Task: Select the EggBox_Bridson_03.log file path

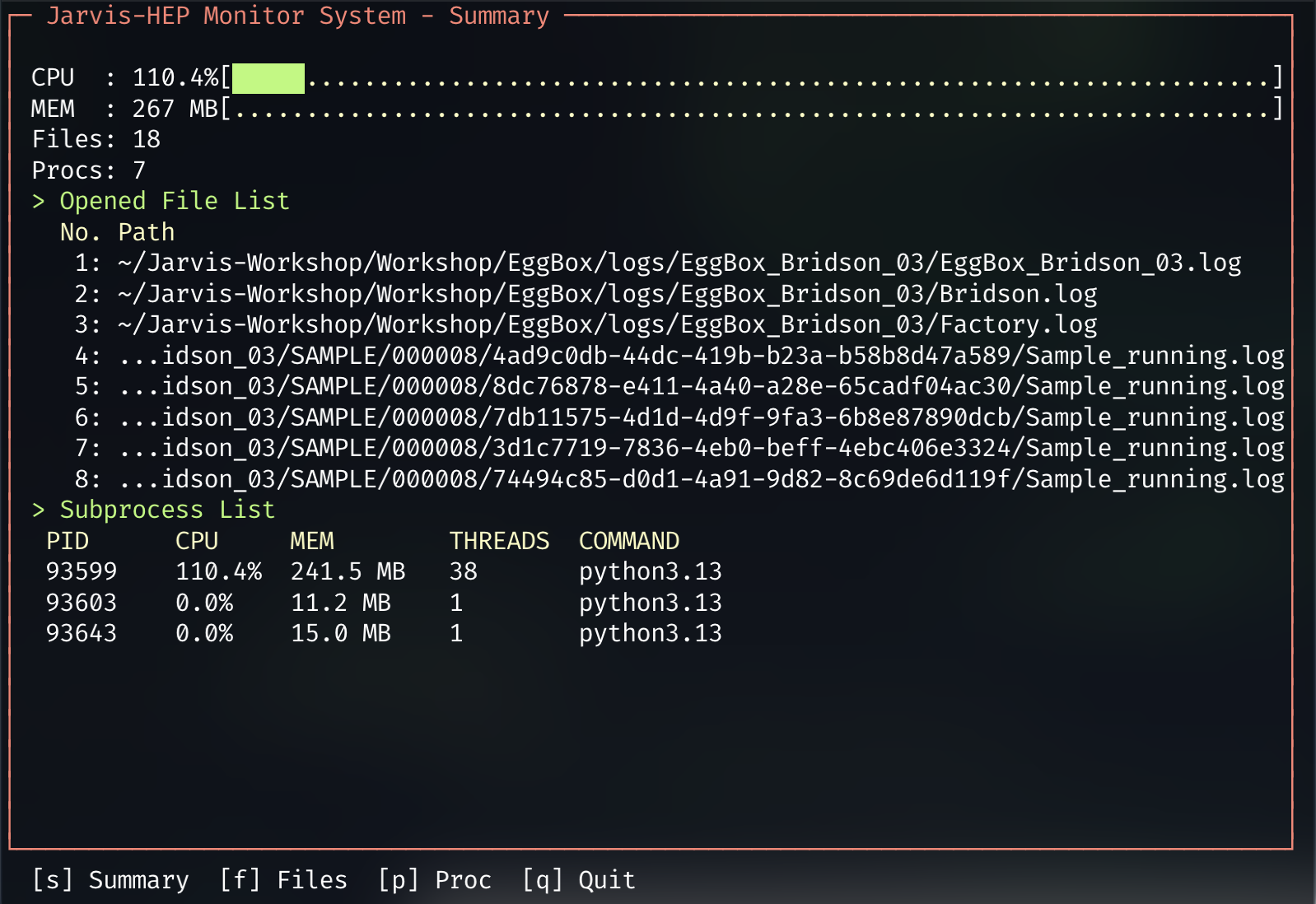Action: pyautogui.click(x=679, y=263)
